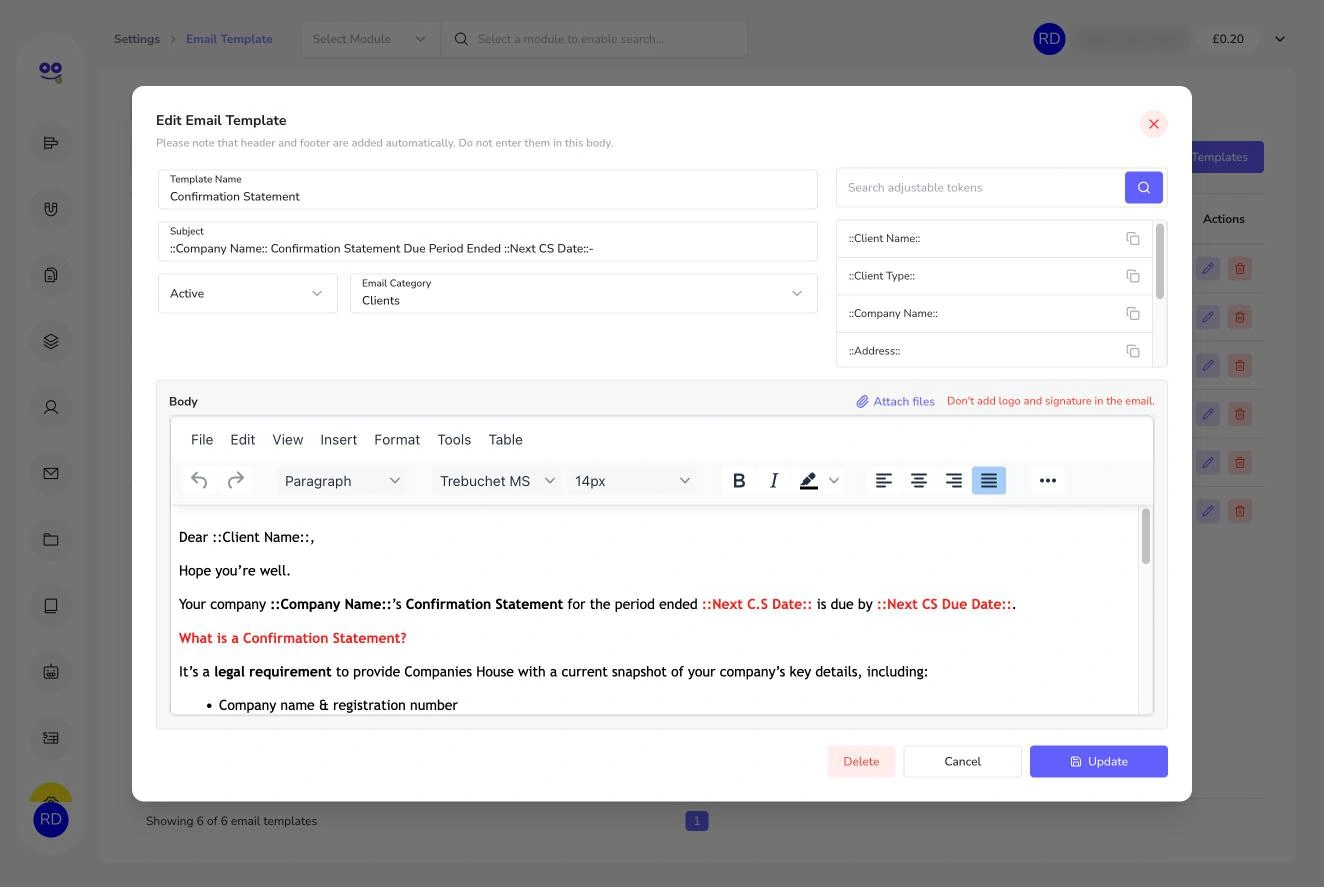Show more toolbar options (three dots)

1048,481
